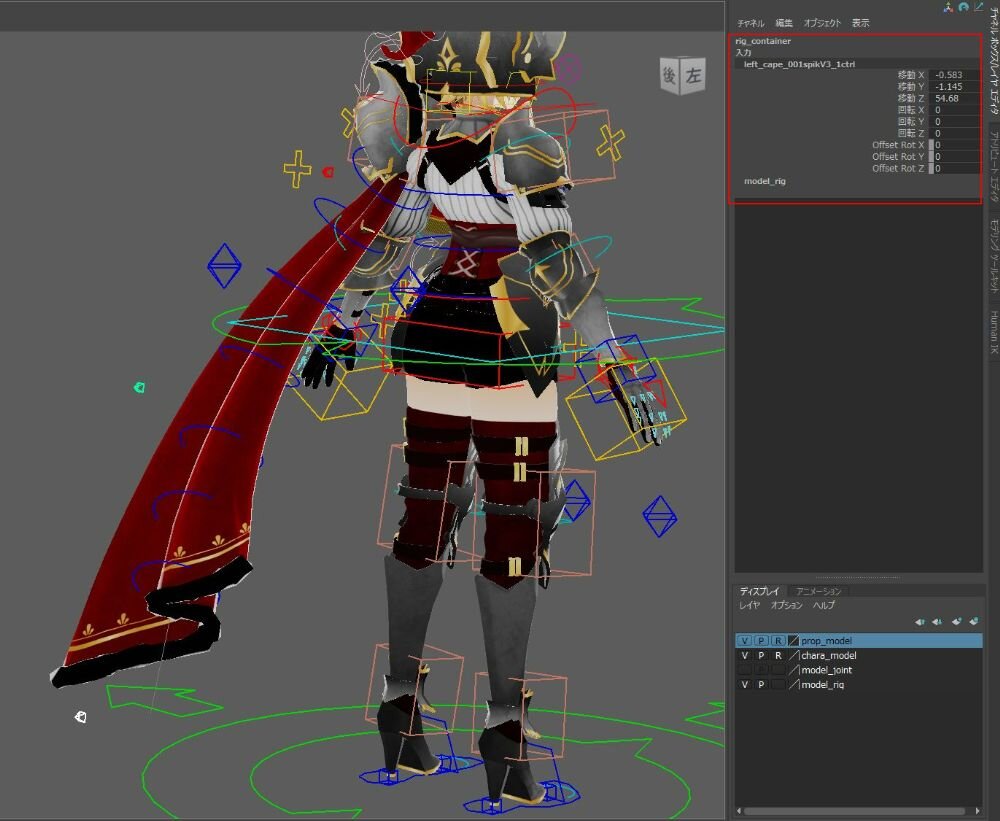The width and height of the screenshot is (1000, 821).
Task: Click the blue circular icon above the Channel Box
Action: point(962,7)
